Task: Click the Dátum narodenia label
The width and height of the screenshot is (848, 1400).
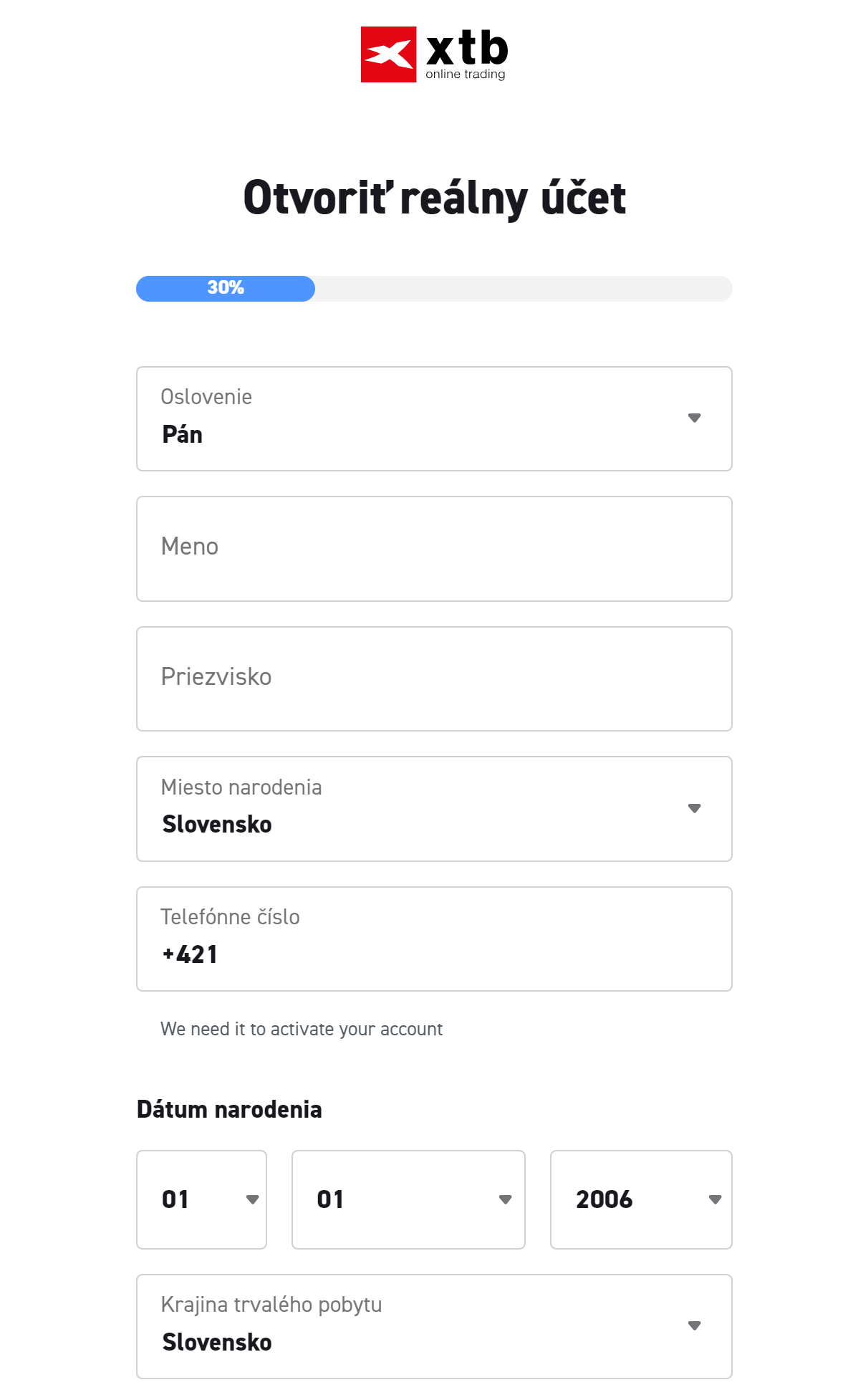Action: pyautogui.click(x=229, y=1109)
